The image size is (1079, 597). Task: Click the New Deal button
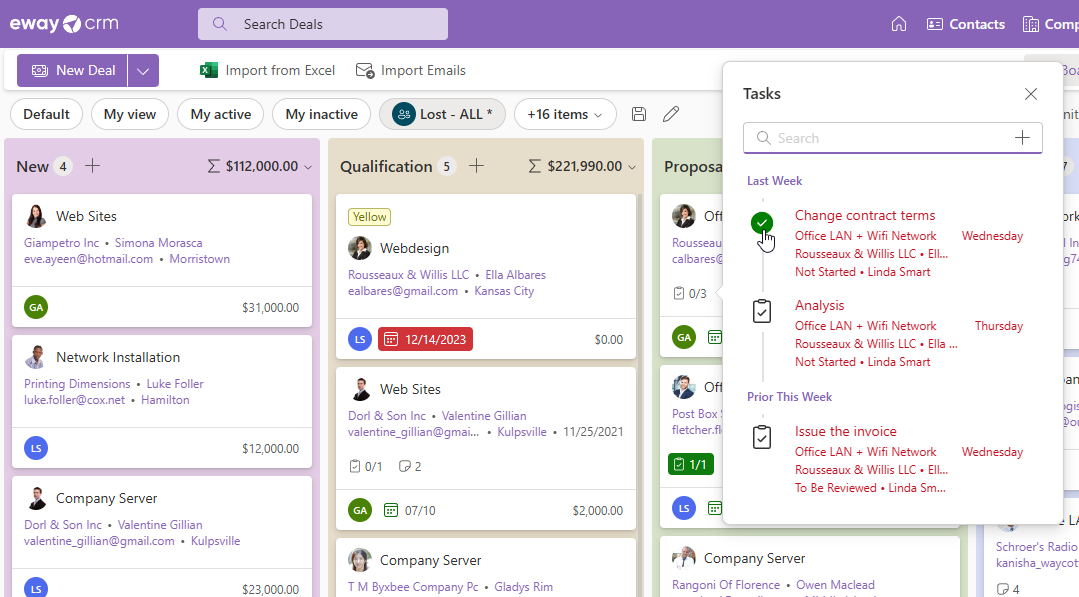click(x=72, y=71)
